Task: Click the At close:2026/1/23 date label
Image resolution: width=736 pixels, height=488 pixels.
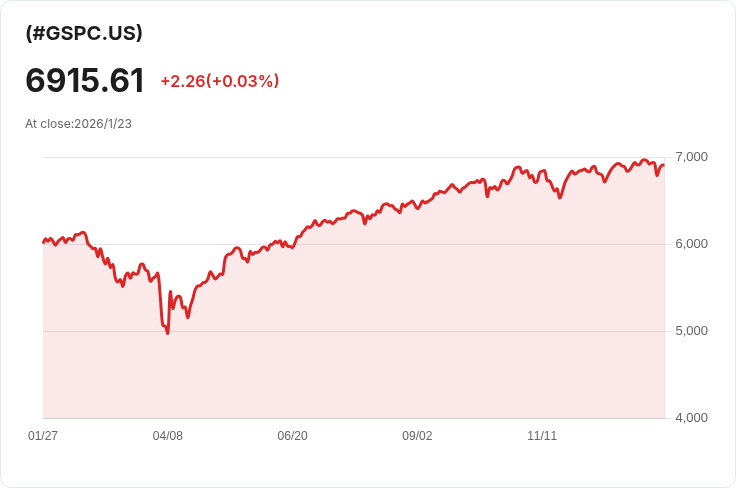Action: coord(78,124)
